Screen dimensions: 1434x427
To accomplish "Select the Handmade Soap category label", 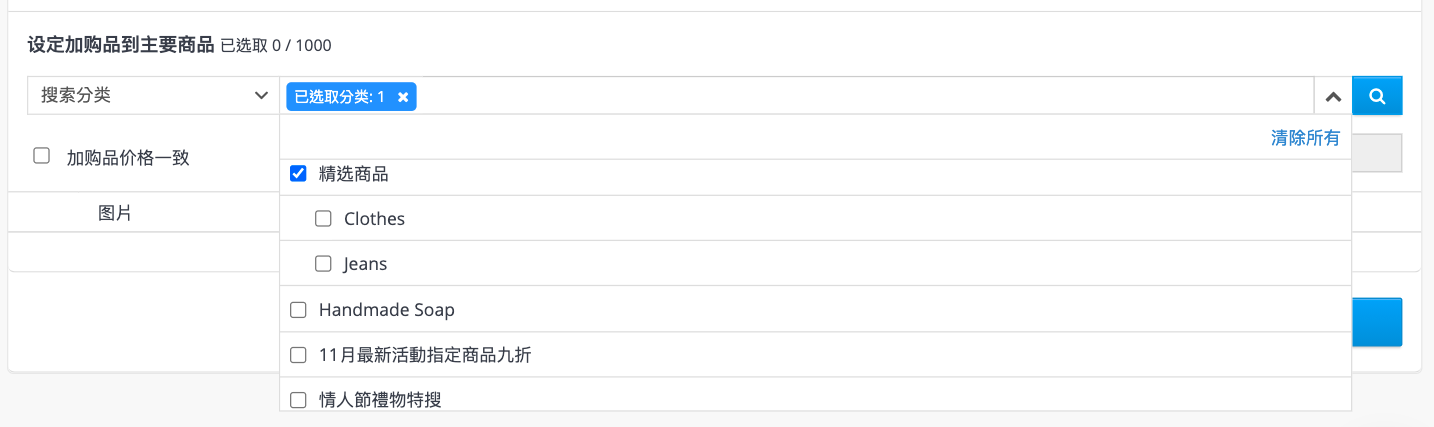I will [387, 310].
